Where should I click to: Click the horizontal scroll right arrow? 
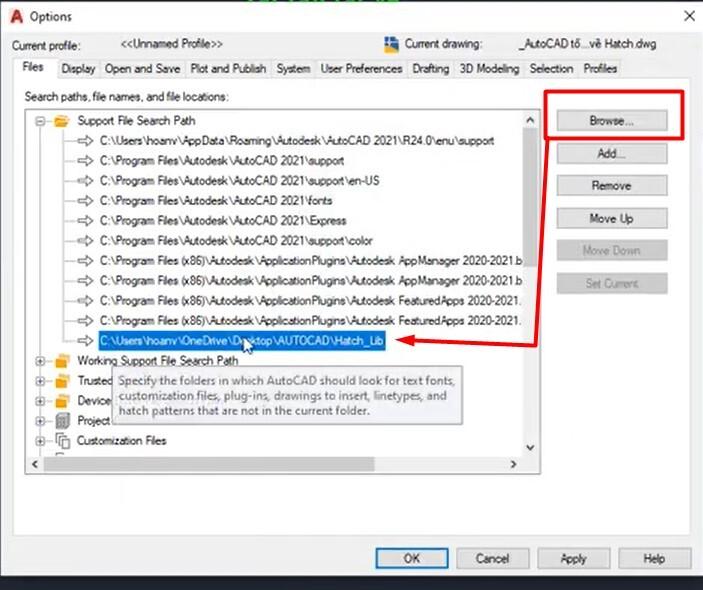pos(514,464)
